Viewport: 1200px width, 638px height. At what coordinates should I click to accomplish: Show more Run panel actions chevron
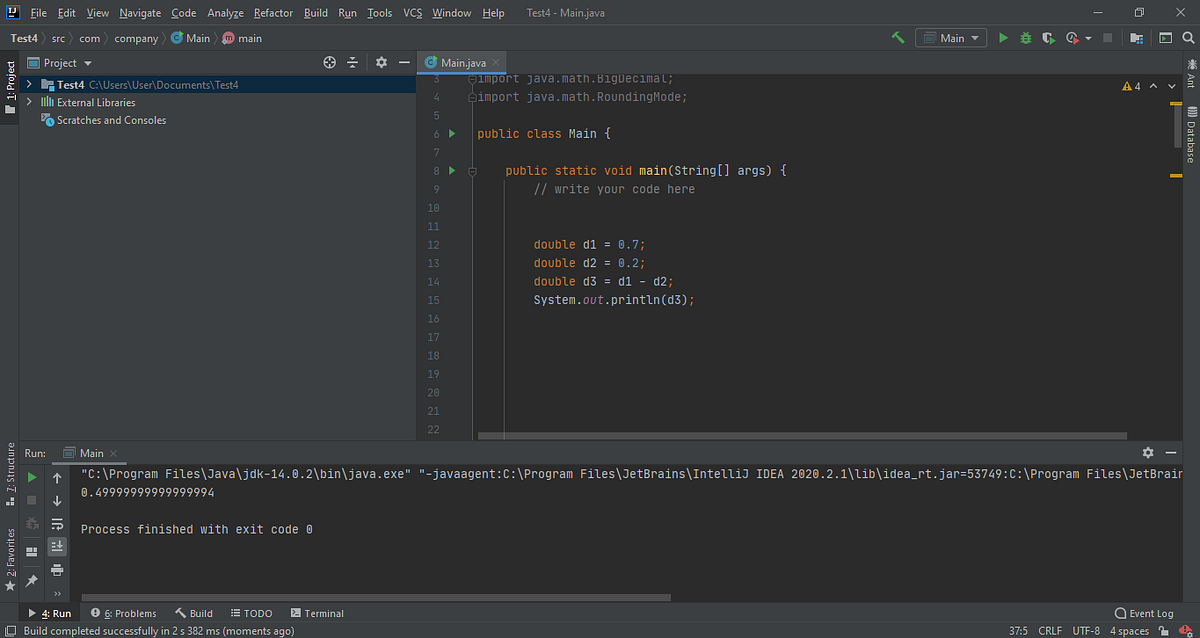pos(57,594)
